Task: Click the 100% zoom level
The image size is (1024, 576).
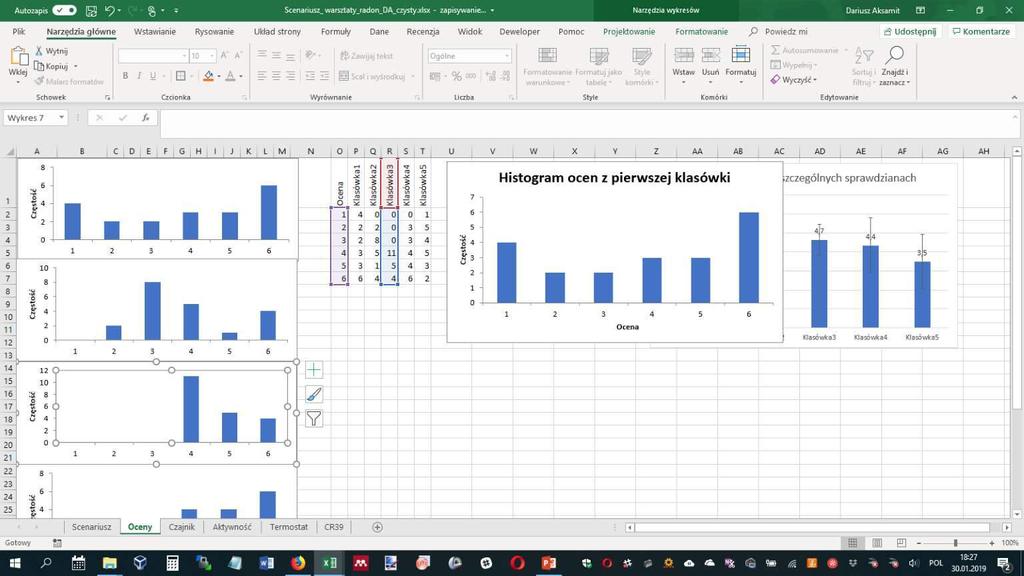Action: pos(1010,543)
